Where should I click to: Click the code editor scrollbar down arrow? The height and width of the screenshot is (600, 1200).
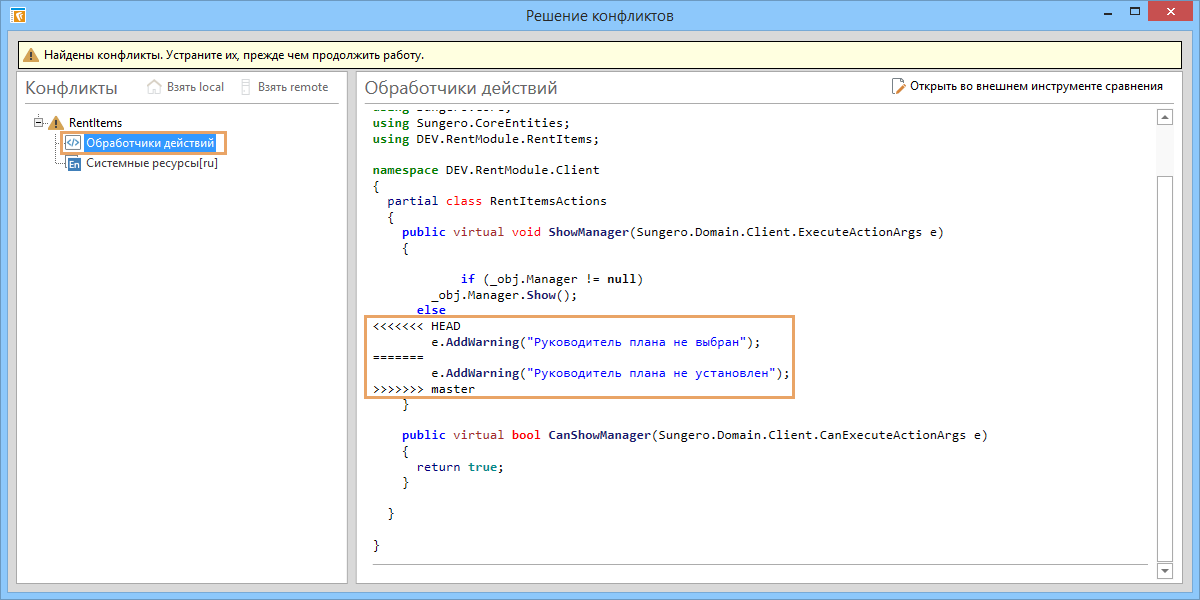coord(1164,570)
